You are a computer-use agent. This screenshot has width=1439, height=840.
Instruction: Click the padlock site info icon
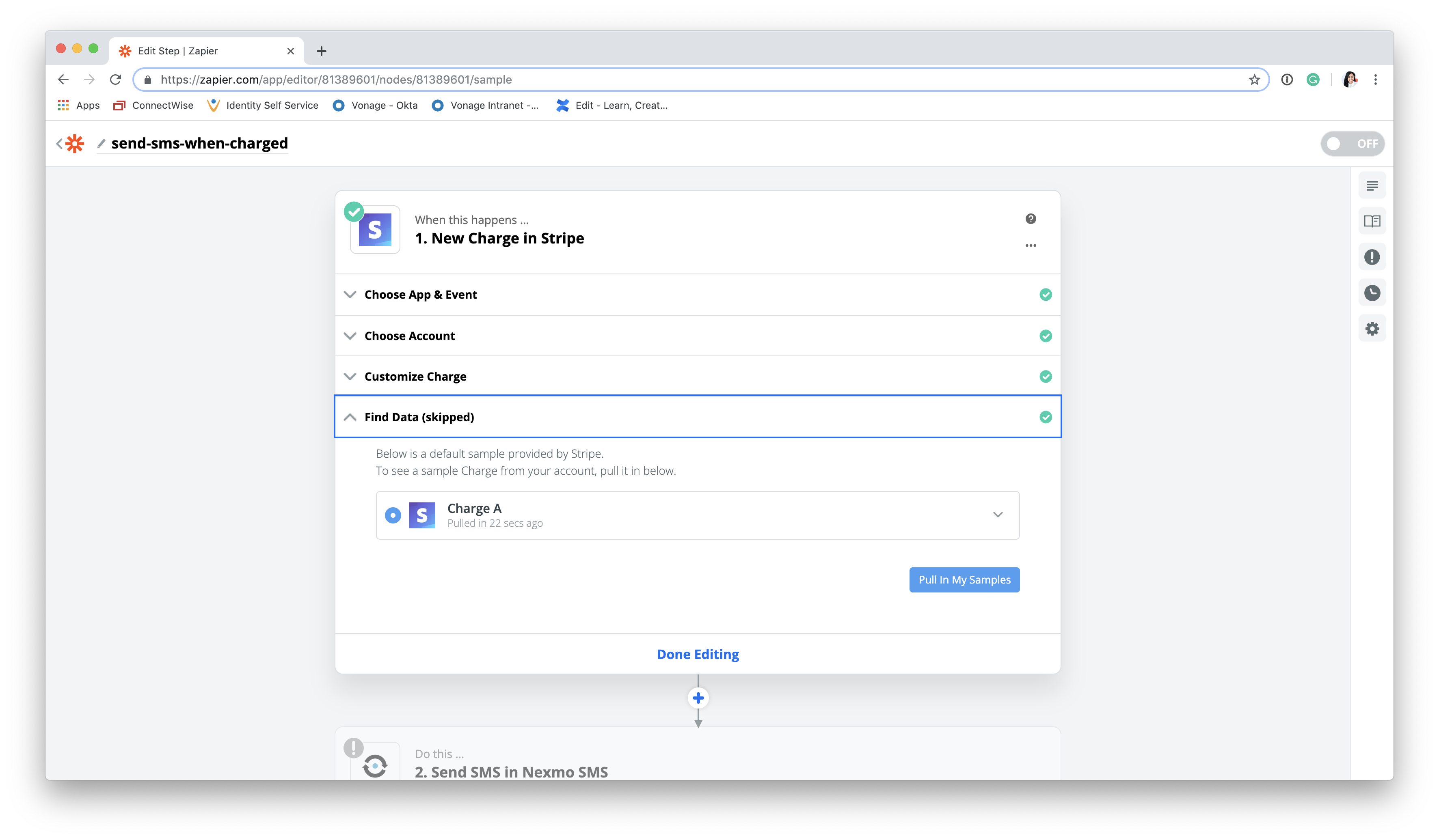148,79
